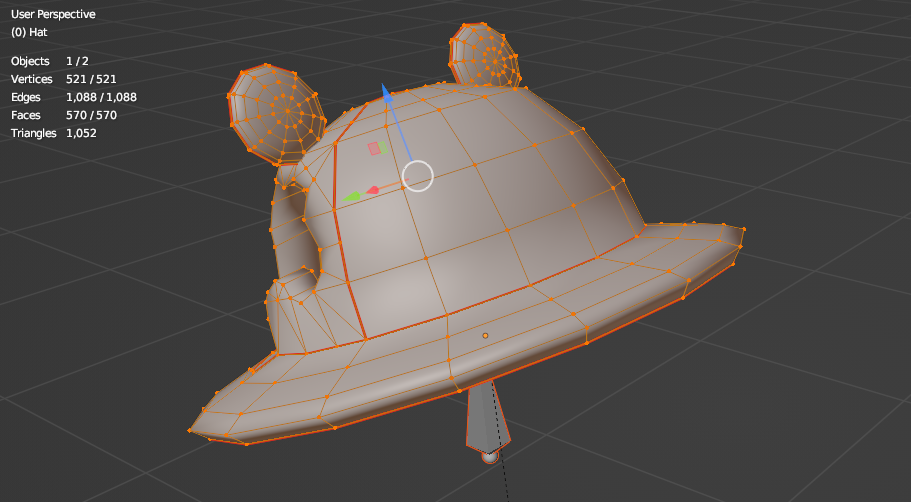This screenshot has height=502, width=911.
Task: Click the "Objects 1 / 2" statistic
Action: point(49,61)
